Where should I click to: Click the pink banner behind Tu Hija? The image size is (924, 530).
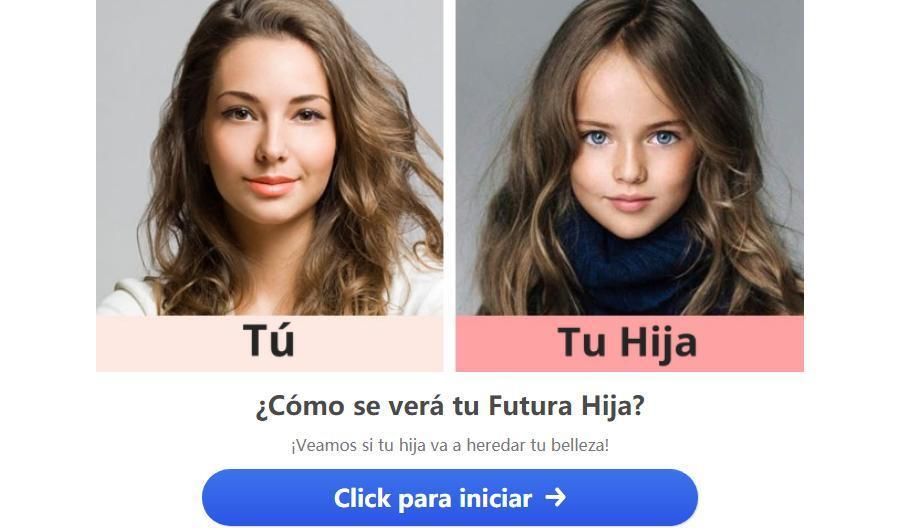629,343
